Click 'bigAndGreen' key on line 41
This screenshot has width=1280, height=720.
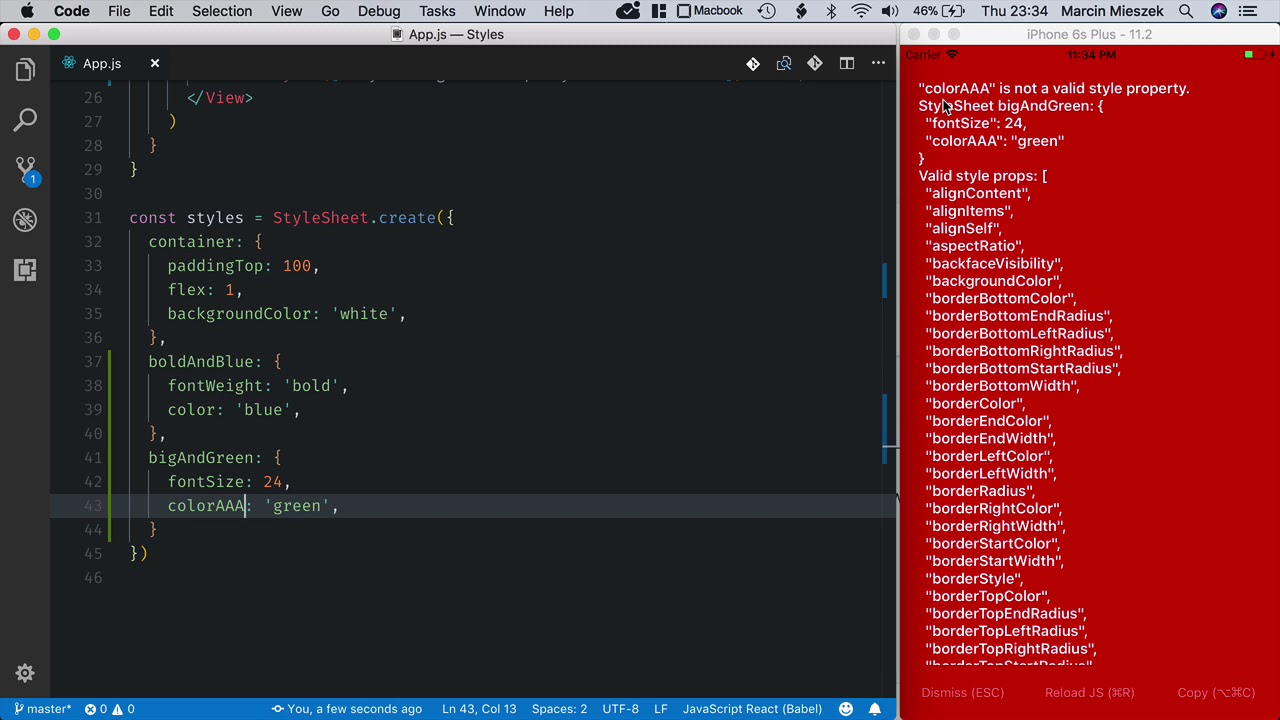pos(201,458)
